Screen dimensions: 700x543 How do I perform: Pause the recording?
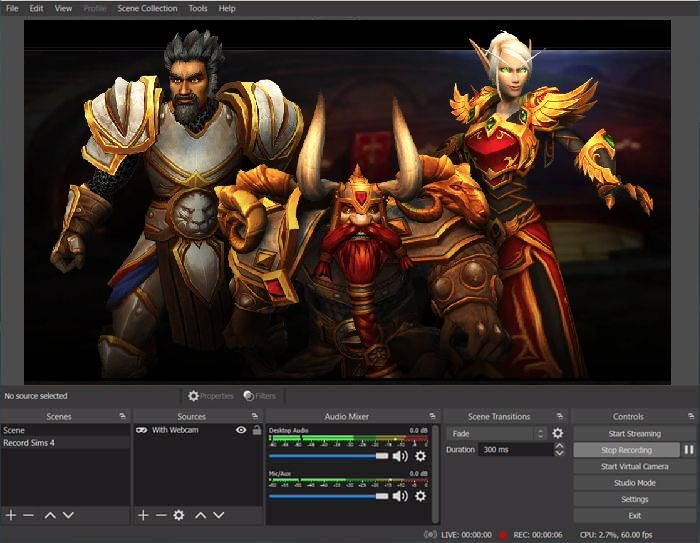pos(689,450)
